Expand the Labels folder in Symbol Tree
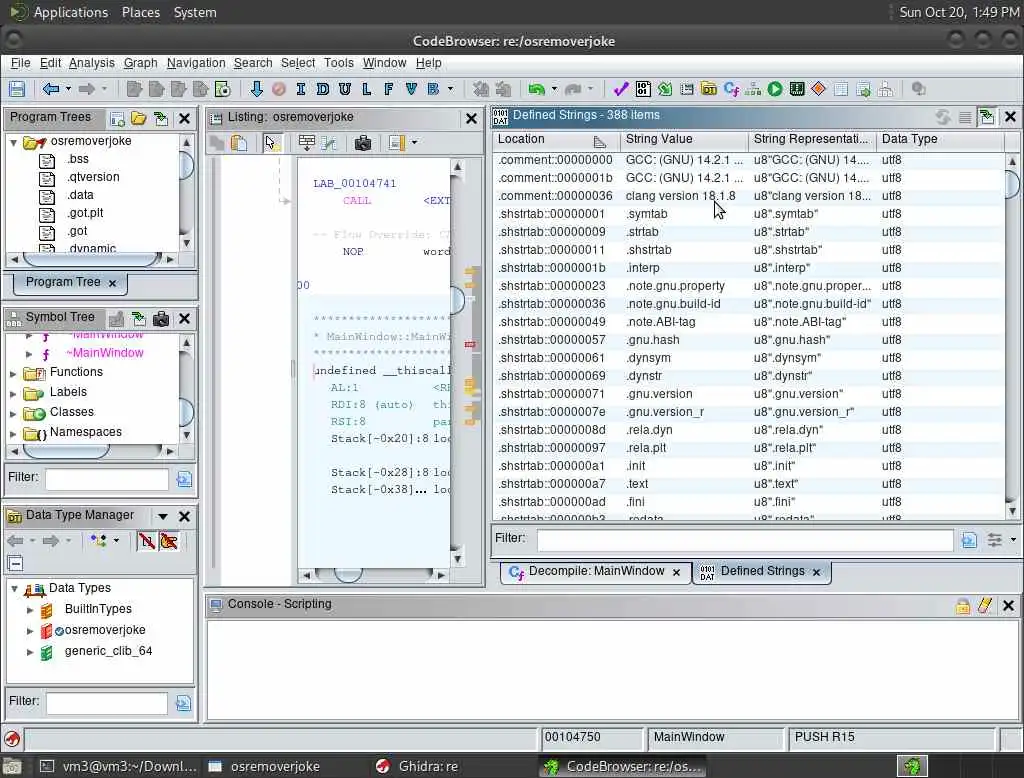The height and width of the screenshot is (778, 1024). pyautogui.click(x=13, y=394)
